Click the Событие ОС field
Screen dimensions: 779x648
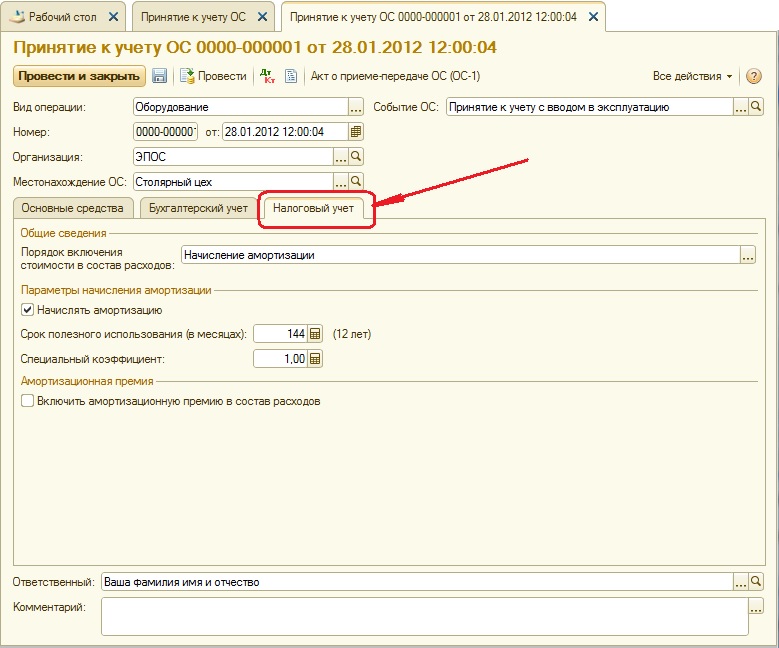590,107
